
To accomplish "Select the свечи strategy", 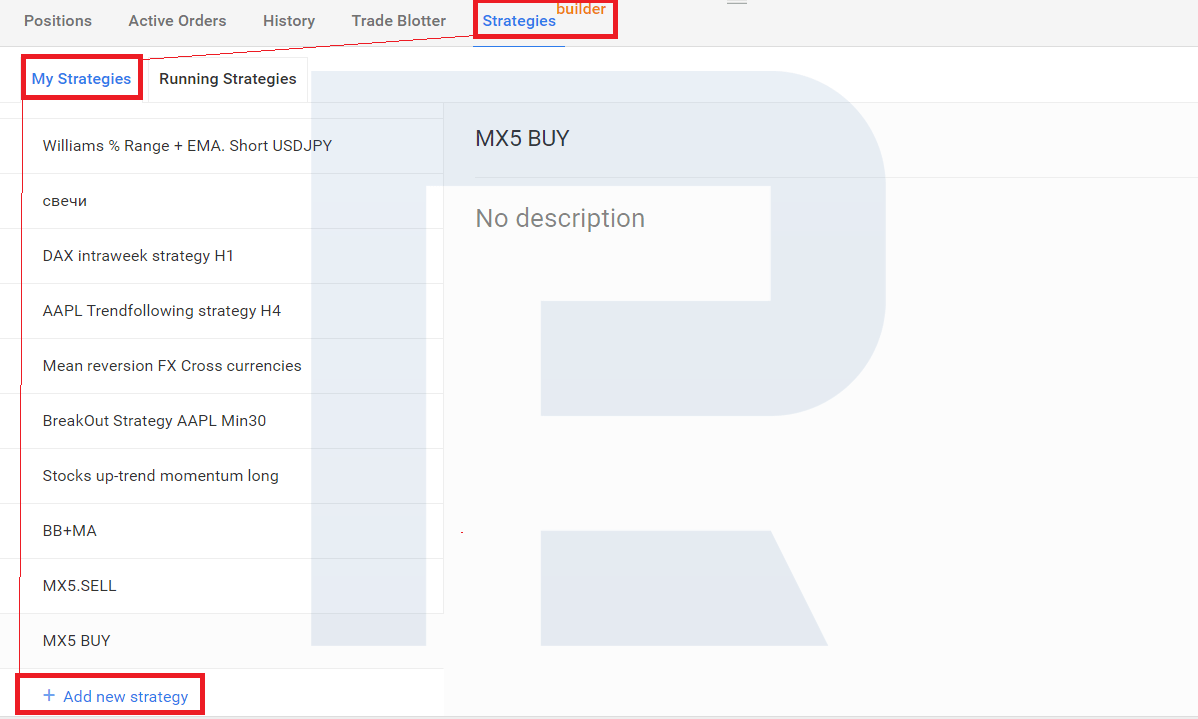I will 222,201.
